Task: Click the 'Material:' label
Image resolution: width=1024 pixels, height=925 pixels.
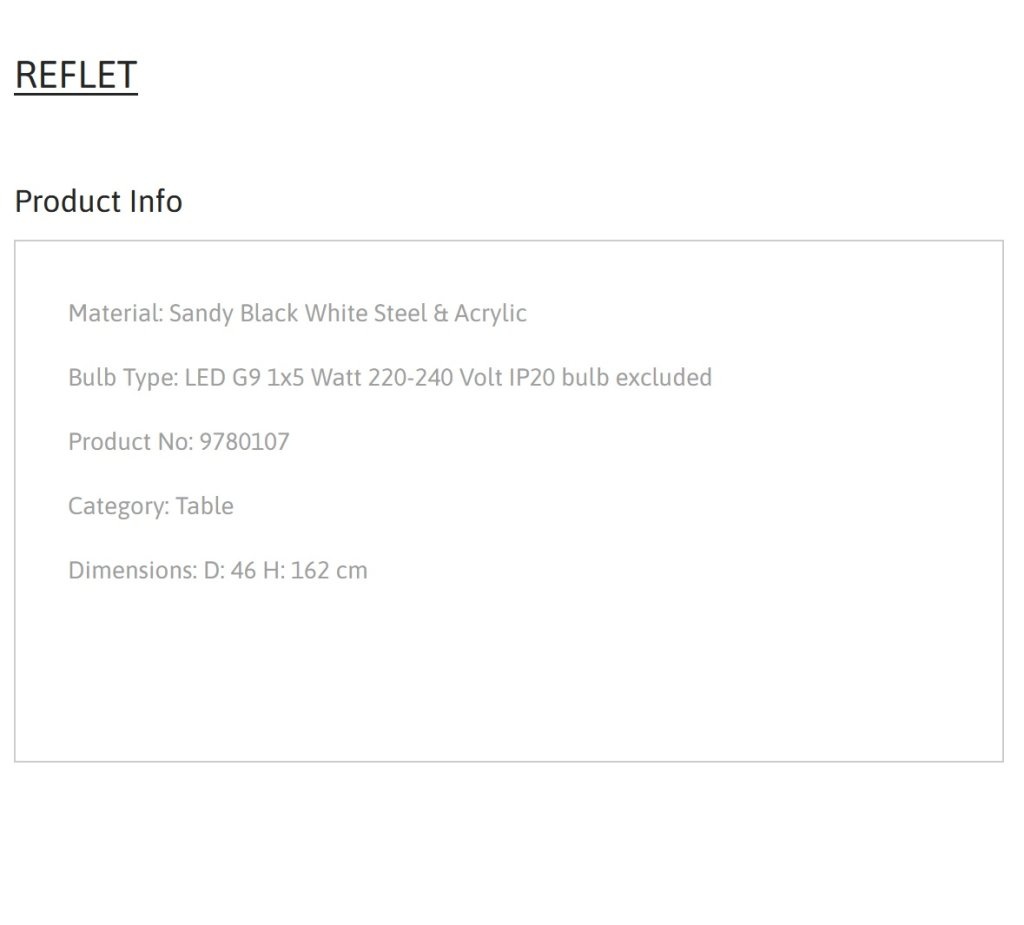Action: pyautogui.click(x=116, y=314)
